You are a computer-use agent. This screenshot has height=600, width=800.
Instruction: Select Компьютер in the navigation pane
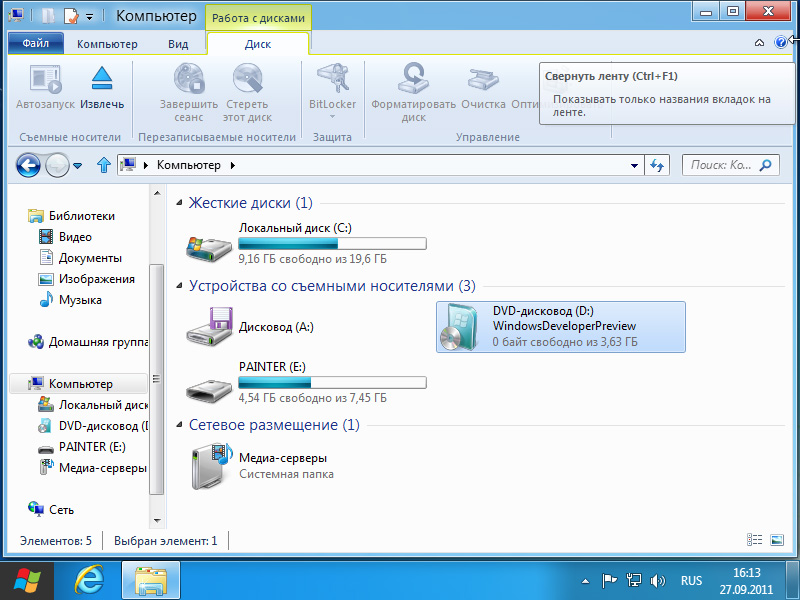pos(79,384)
